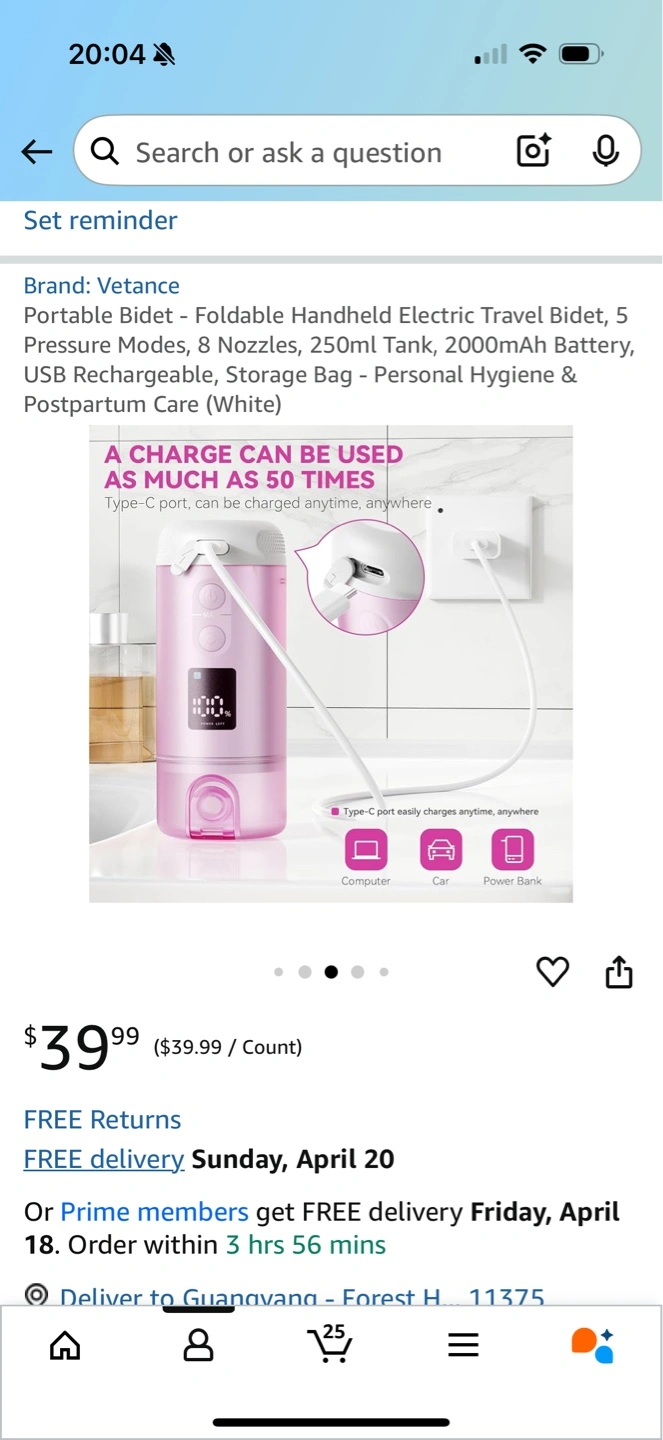Viewport: 663px width, 1440px height.
Task: Open the account profile tab
Action: click(198, 1346)
